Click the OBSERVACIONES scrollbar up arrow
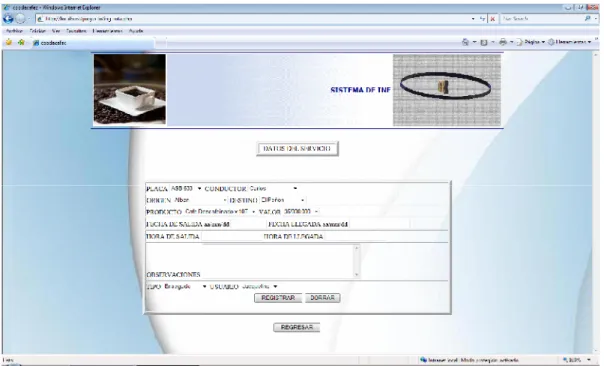 (x=357, y=248)
